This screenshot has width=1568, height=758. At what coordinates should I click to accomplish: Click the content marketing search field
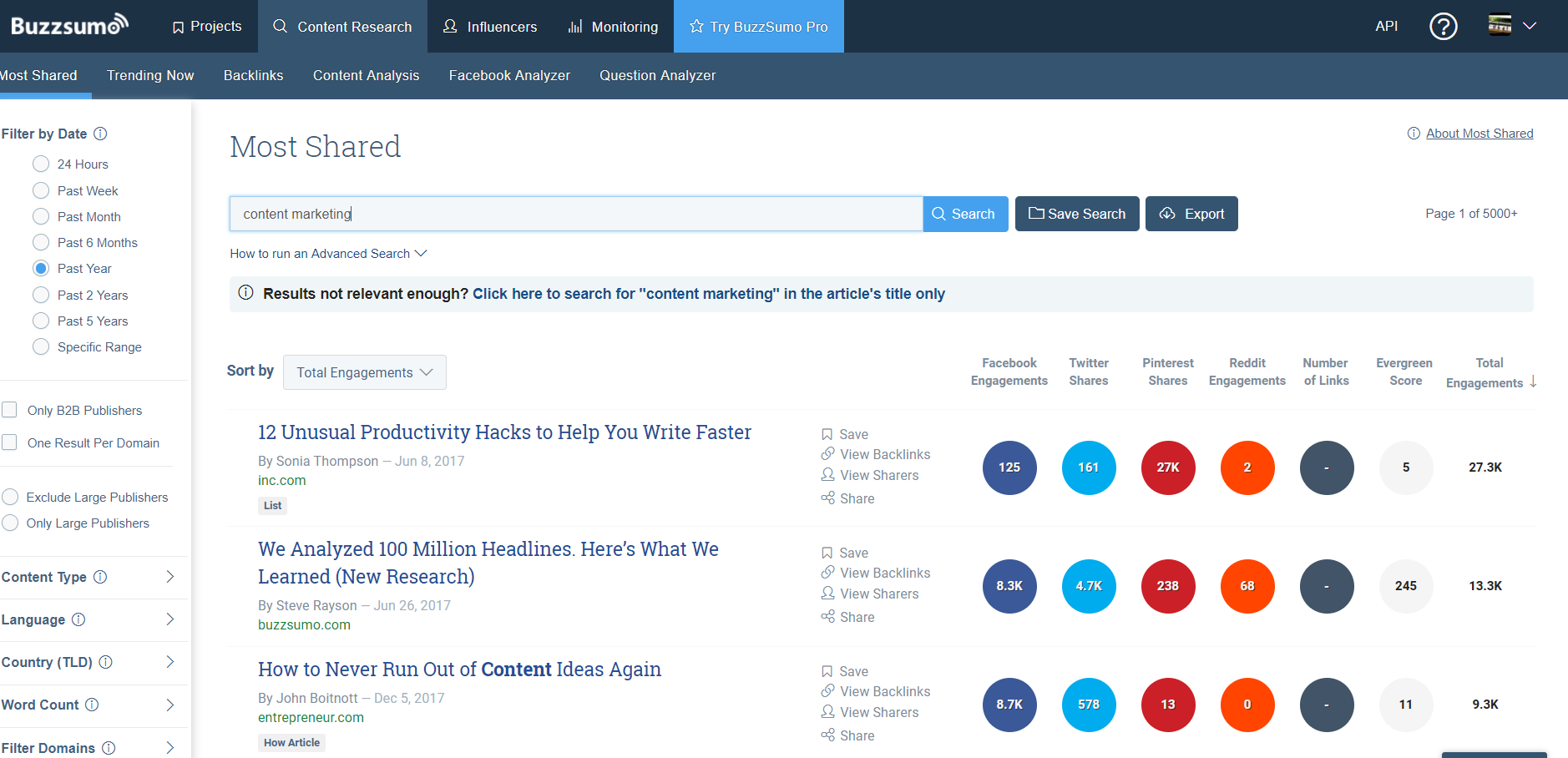click(576, 214)
